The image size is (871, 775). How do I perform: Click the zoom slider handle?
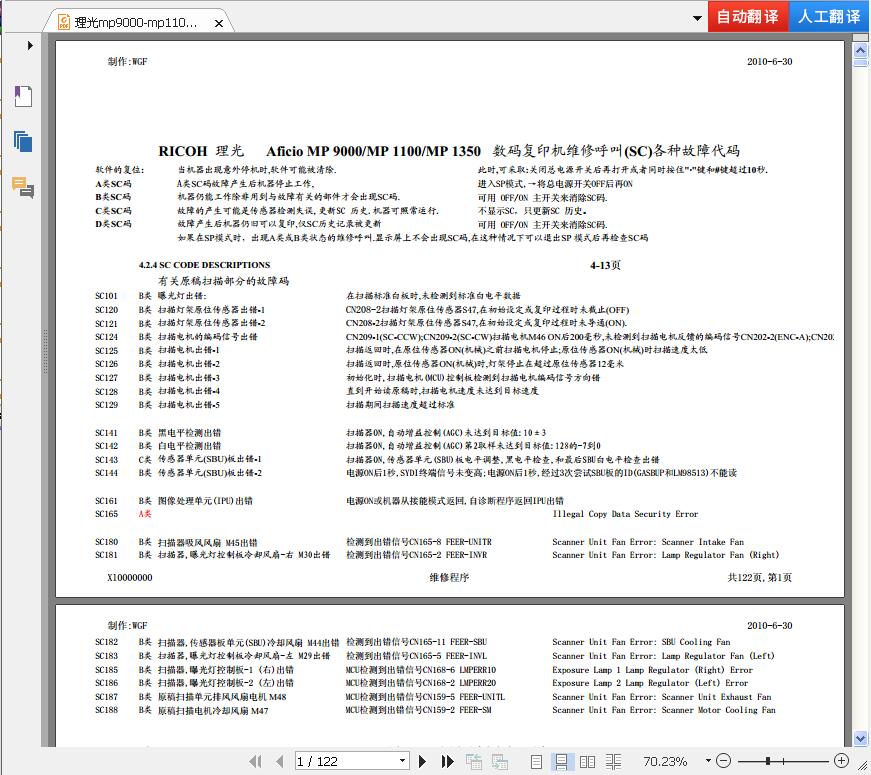click(768, 761)
